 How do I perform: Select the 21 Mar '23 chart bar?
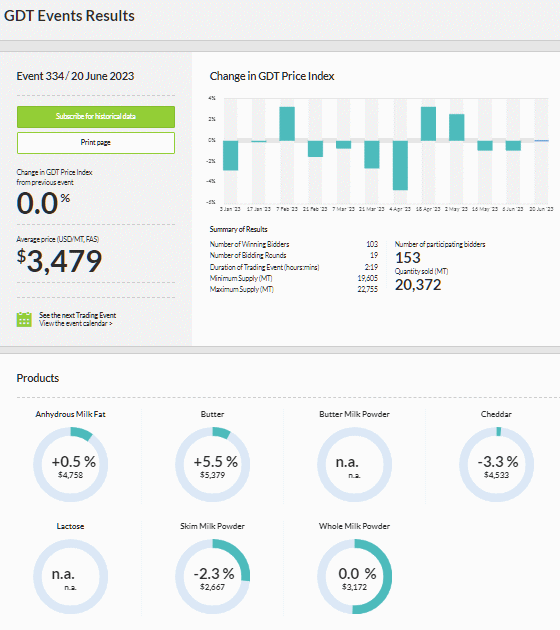click(x=372, y=154)
